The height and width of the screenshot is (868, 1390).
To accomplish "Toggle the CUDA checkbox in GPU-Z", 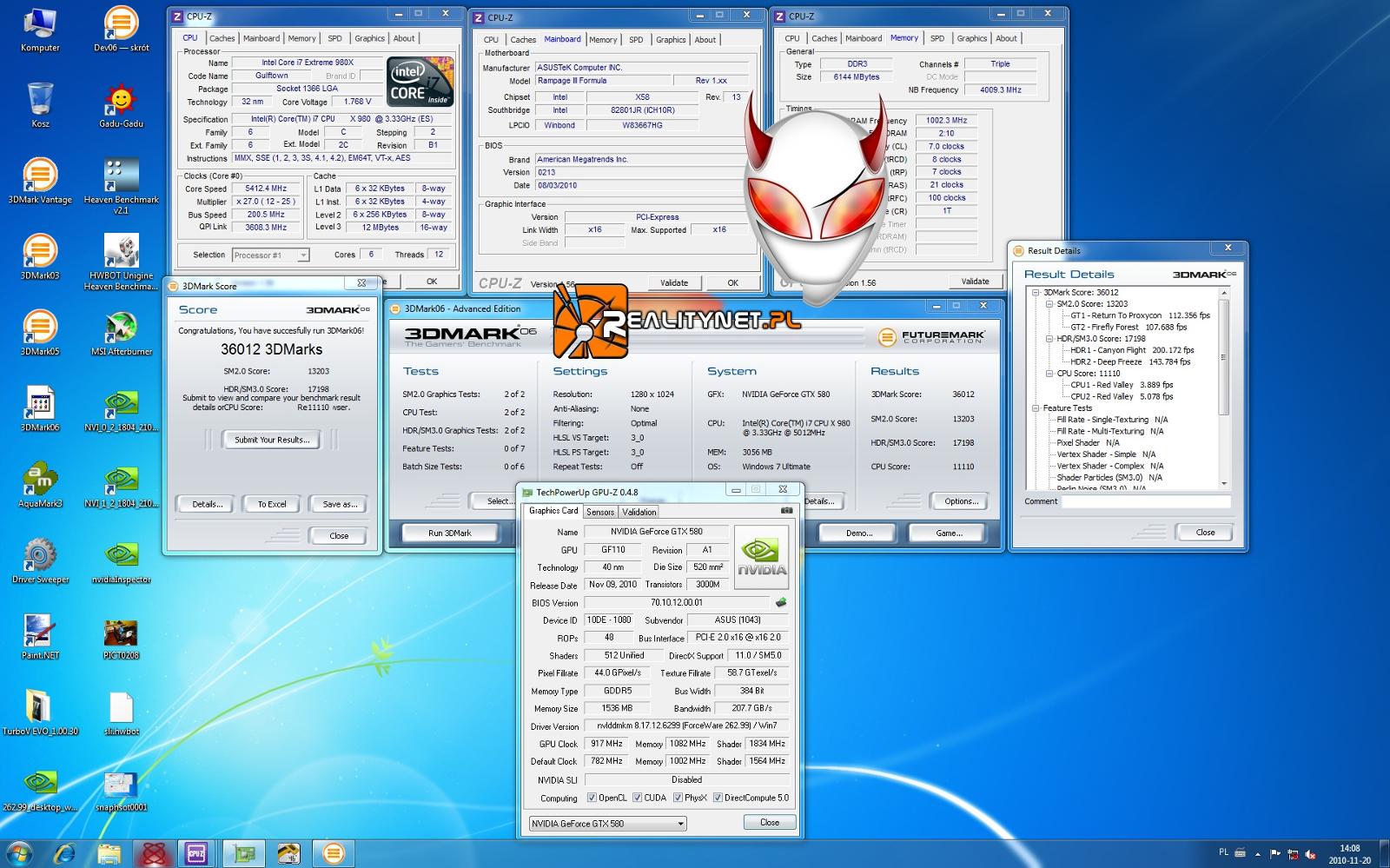I will (x=637, y=798).
